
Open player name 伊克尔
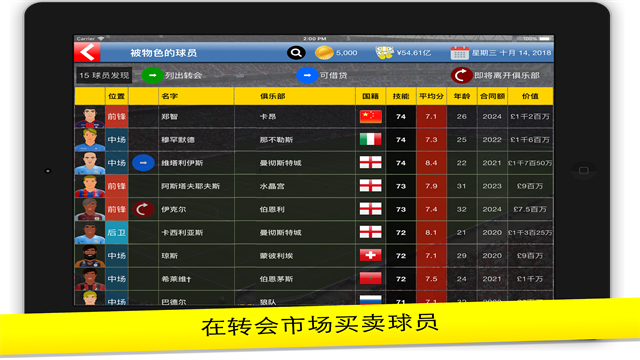click(x=173, y=209)
